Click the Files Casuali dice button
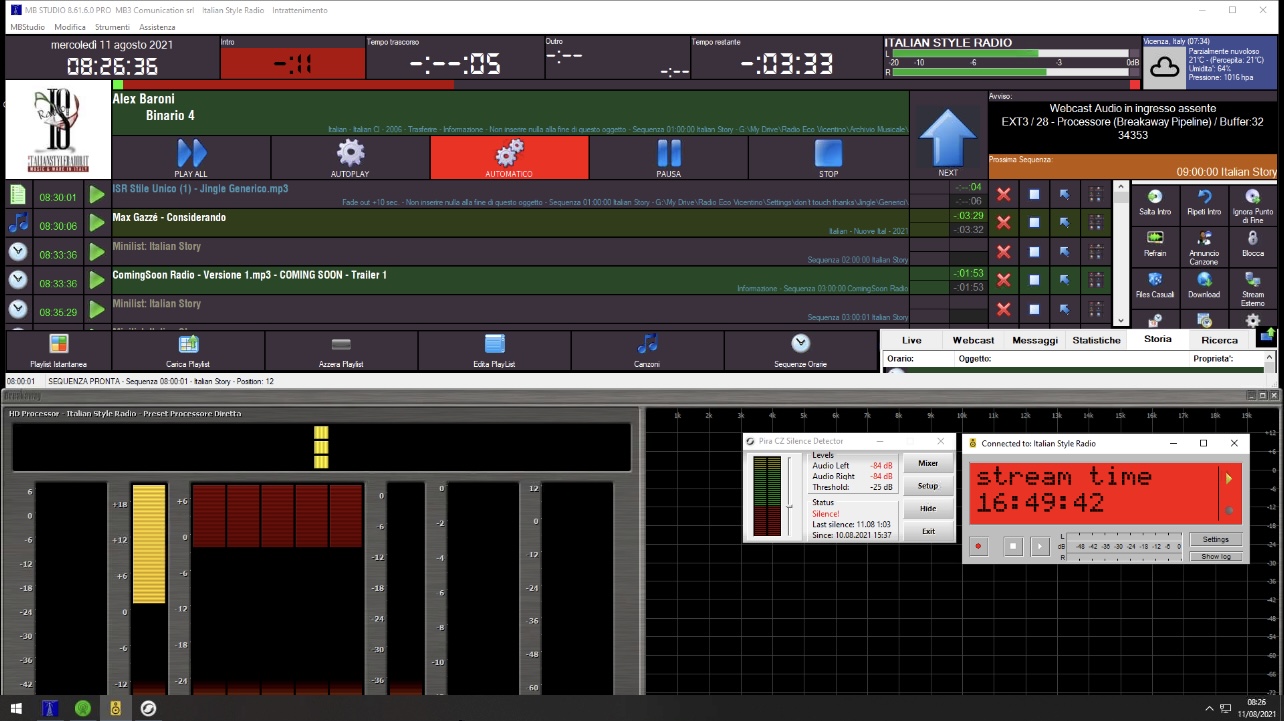Viewport: 1284px width, 721px height. coord(1155,286)
